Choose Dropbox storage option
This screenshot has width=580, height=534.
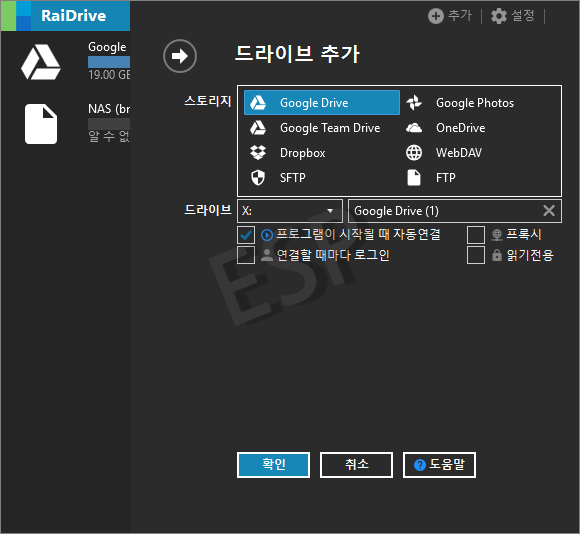pos(322,152)
